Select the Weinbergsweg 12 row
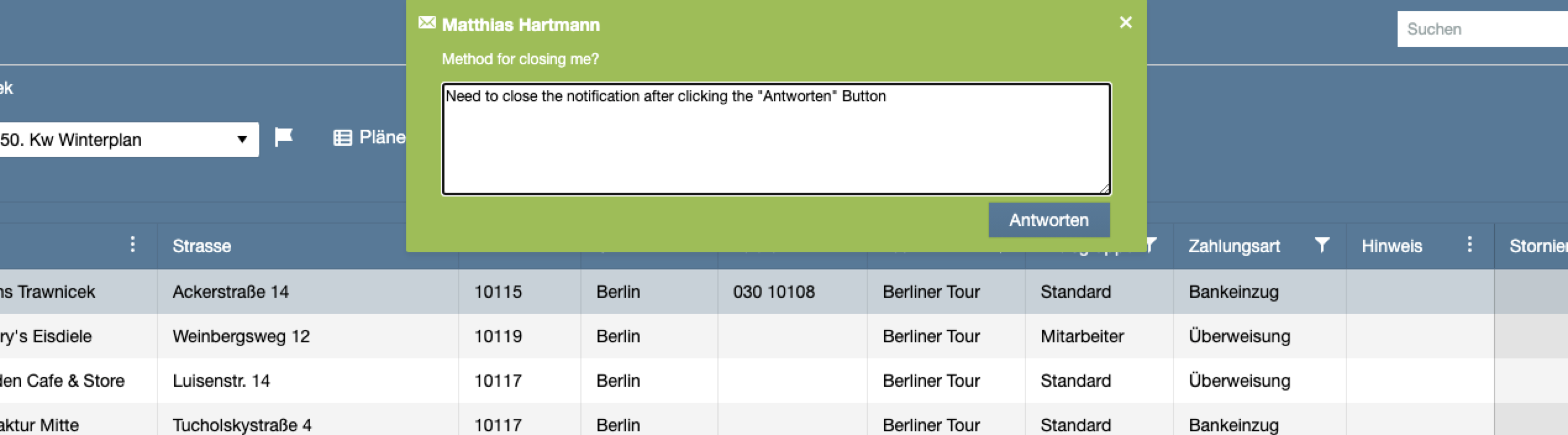This screenshot has width=1568, height=435. tap(784, 336)
